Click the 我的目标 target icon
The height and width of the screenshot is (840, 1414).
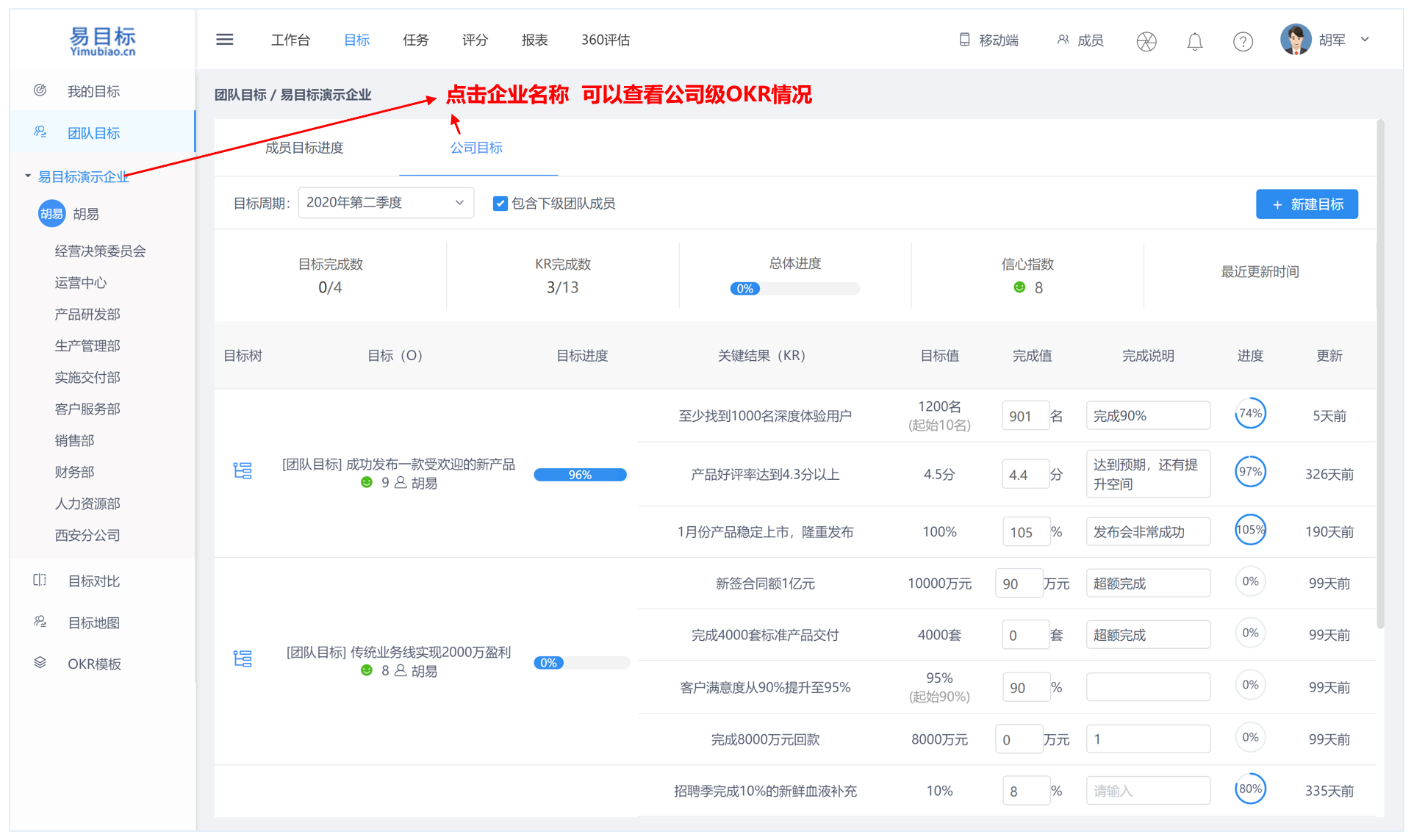pyautogui.click(x=40, y=90)
